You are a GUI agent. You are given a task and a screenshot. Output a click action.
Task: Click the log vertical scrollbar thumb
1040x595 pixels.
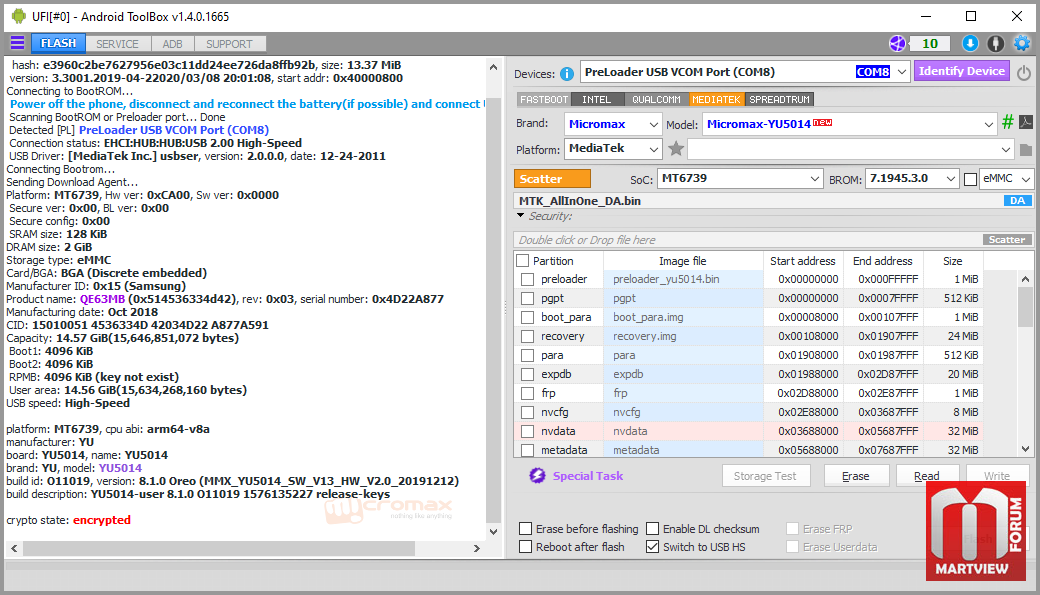click(493, 312)
